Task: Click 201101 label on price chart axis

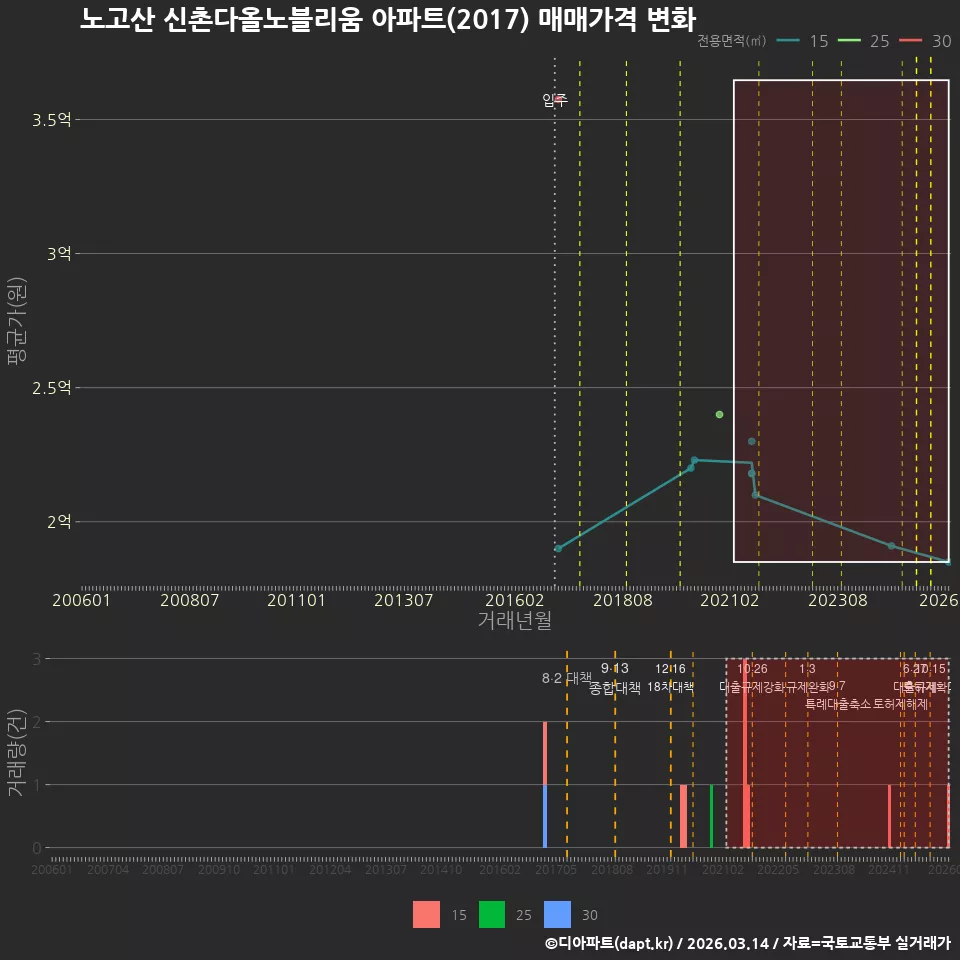Action: 296,600
